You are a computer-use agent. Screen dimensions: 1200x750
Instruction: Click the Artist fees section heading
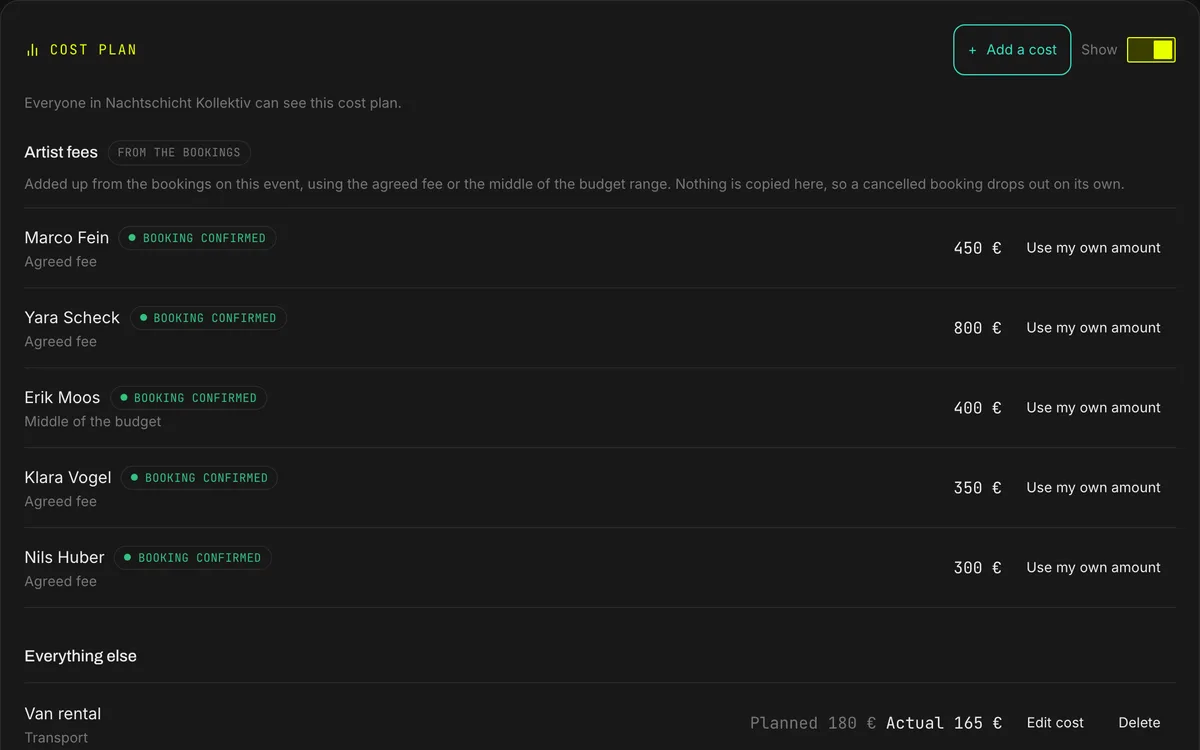click(61, 153)
